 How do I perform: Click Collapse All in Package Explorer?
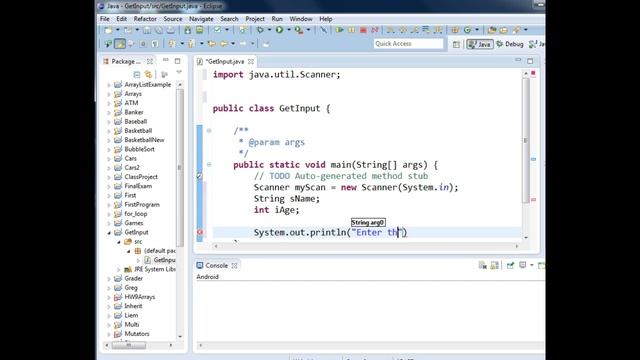click(137, 74)
